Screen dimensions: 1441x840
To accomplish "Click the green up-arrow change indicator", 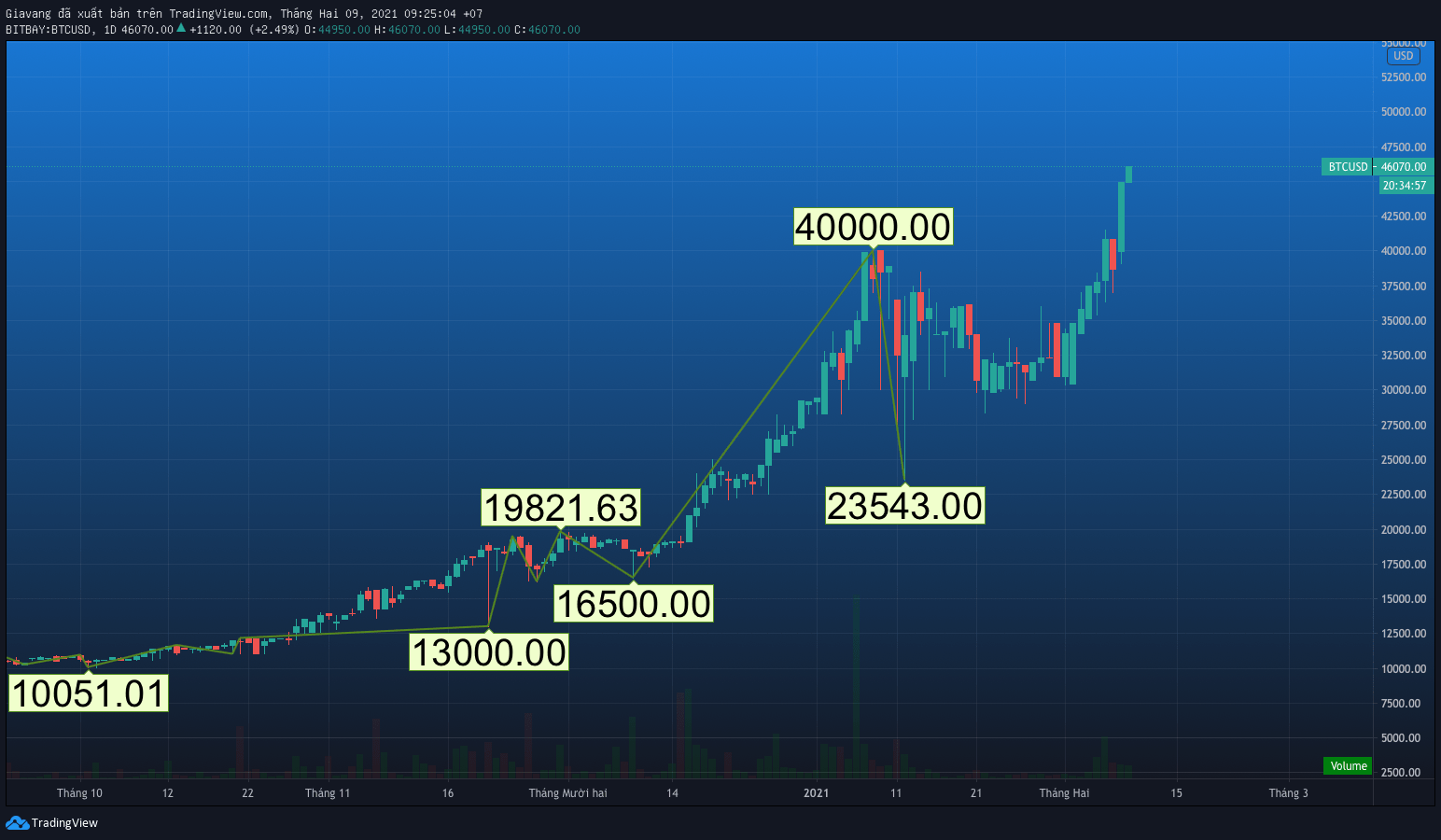I will coord(181,28).
